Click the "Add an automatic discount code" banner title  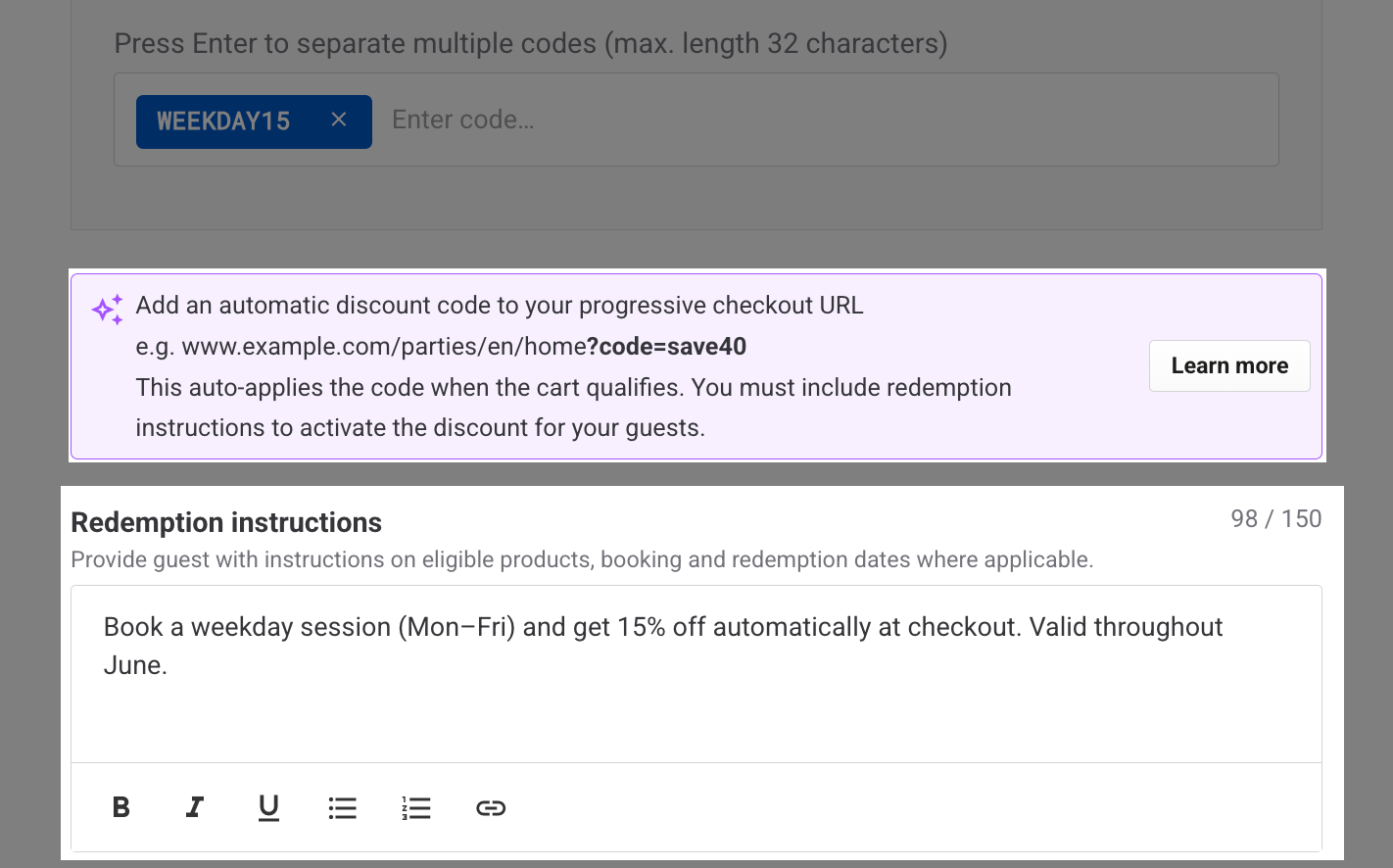(x=500, y=306)
